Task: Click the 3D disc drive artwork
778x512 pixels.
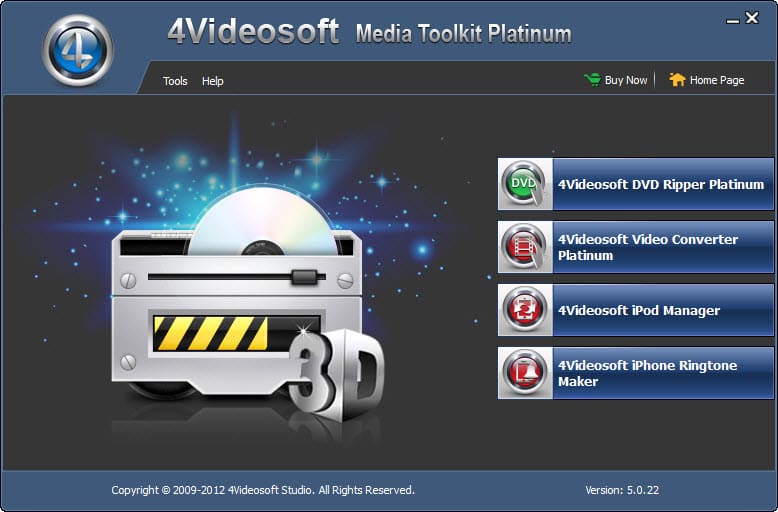Action: [x=248, y=303]
